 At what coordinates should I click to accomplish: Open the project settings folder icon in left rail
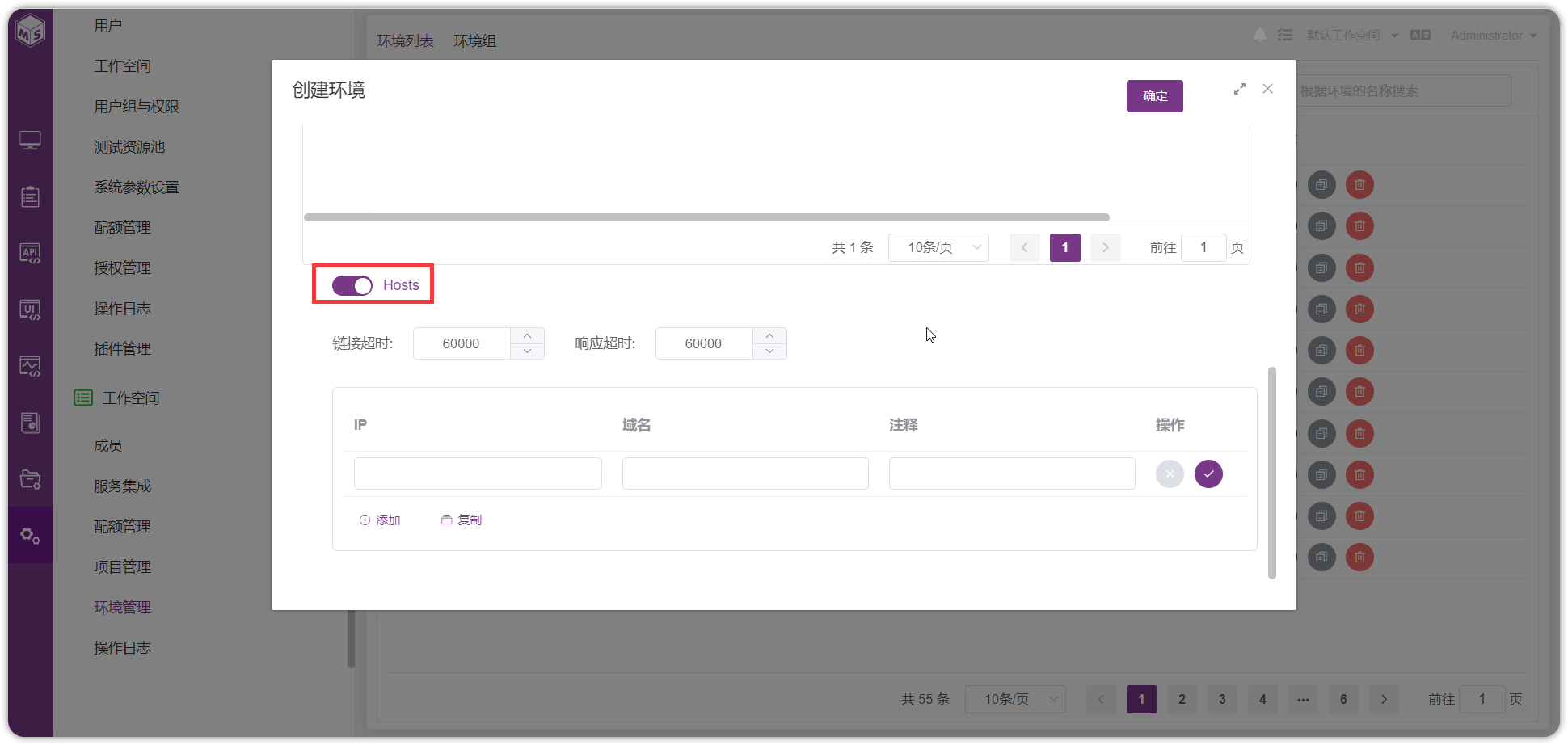[x=30, y=479]
